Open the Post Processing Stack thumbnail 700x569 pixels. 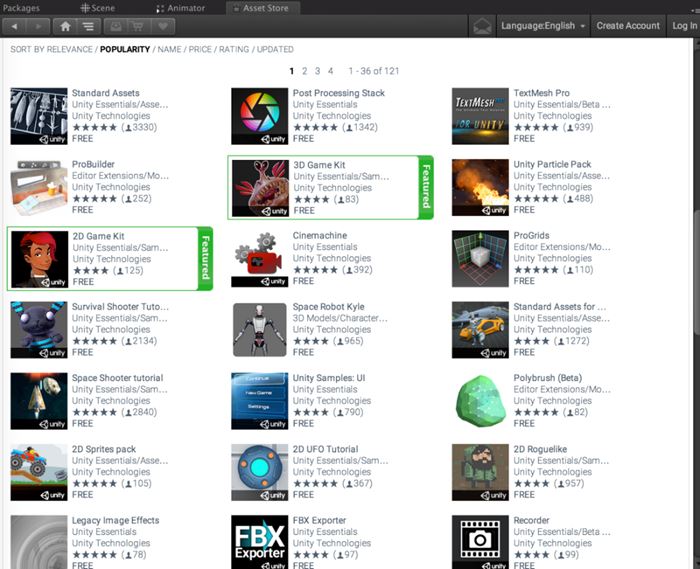tap(260, 116)
